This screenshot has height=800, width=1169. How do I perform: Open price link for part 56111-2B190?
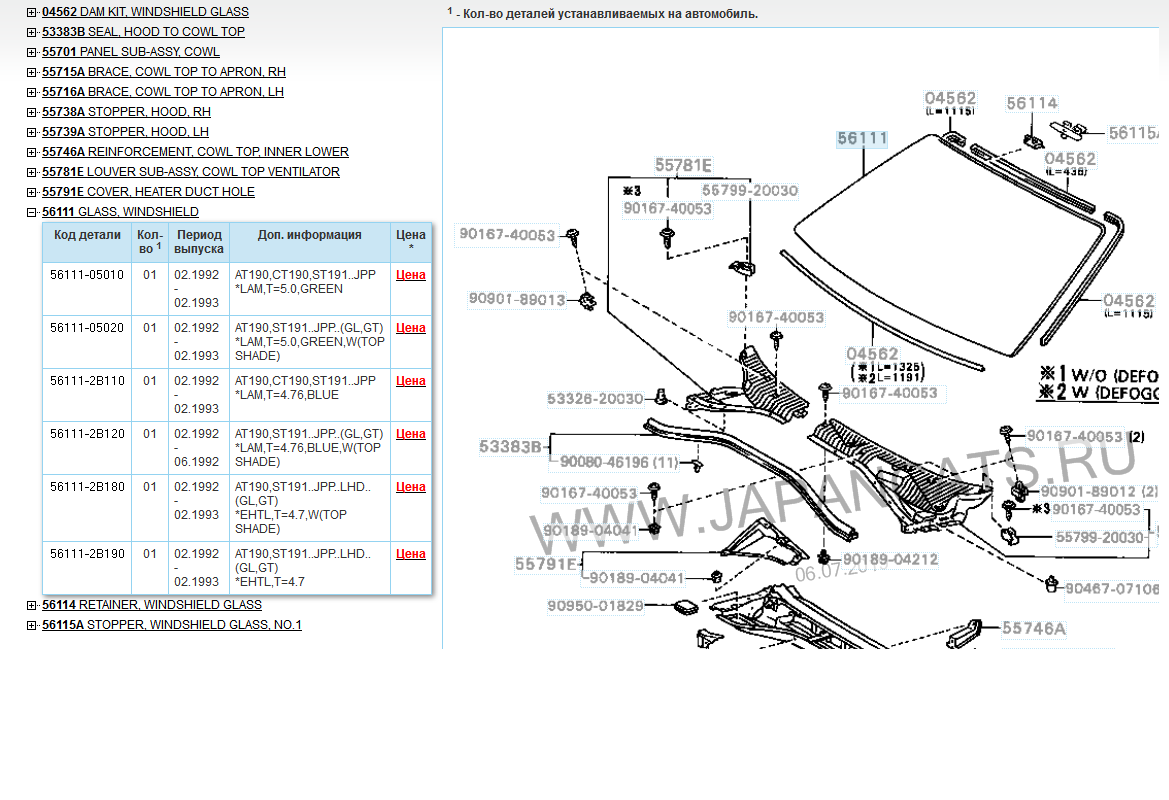coord(410,554)
